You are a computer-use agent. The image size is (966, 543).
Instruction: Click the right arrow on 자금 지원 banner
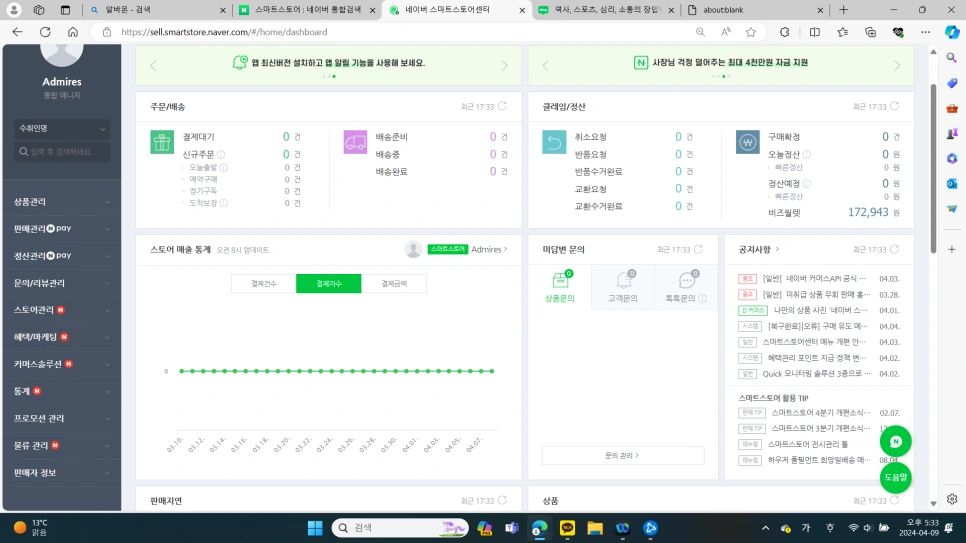(x=897, y=65)
